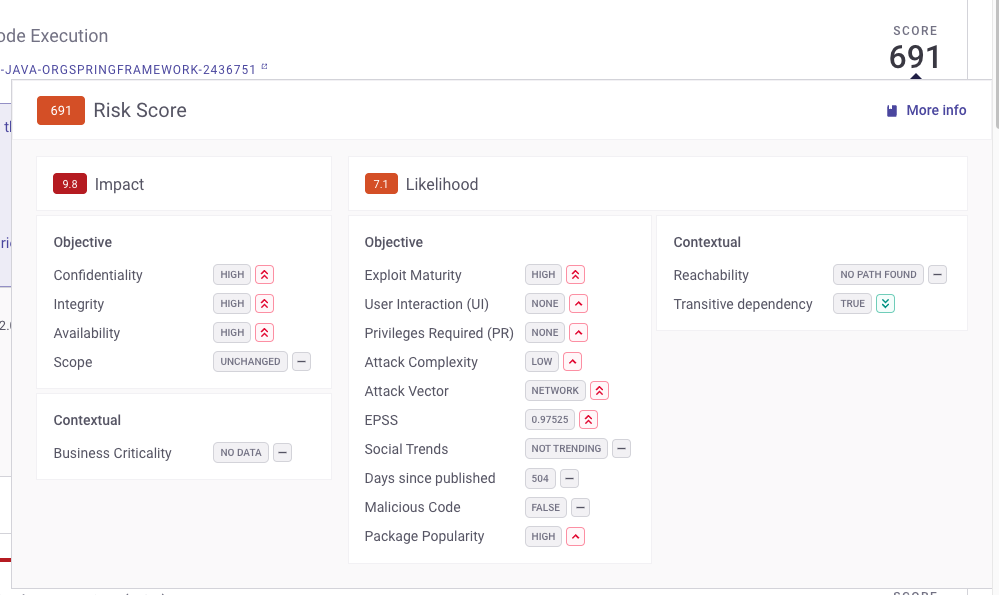Click the 691 Risk Score badge in header
The height and width of the screenshot is (595, 999).
pyautogui.click(x=61, y=110)
